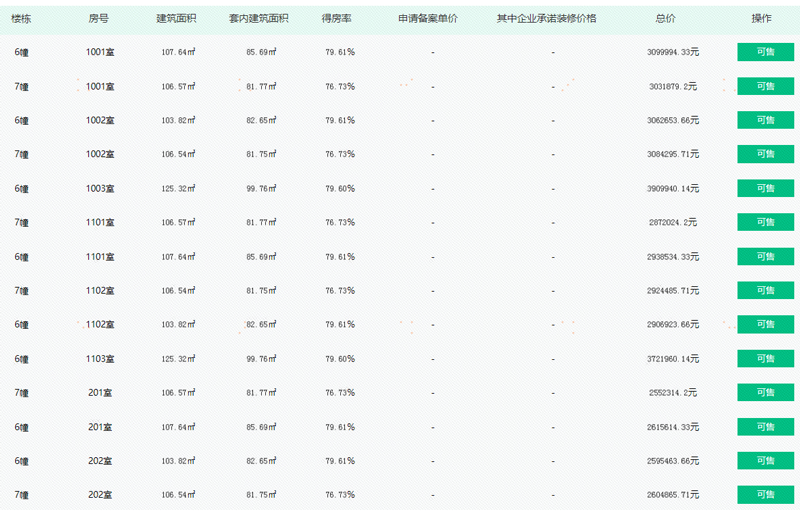800x515 pixels.
Task: Click 可售 button for 6幢 1003室
Action: point(765,188)
